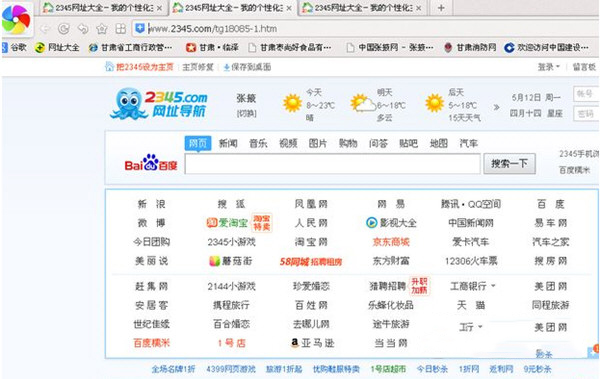Click 1号店超市 green promo link

click(x=388, y=369)
